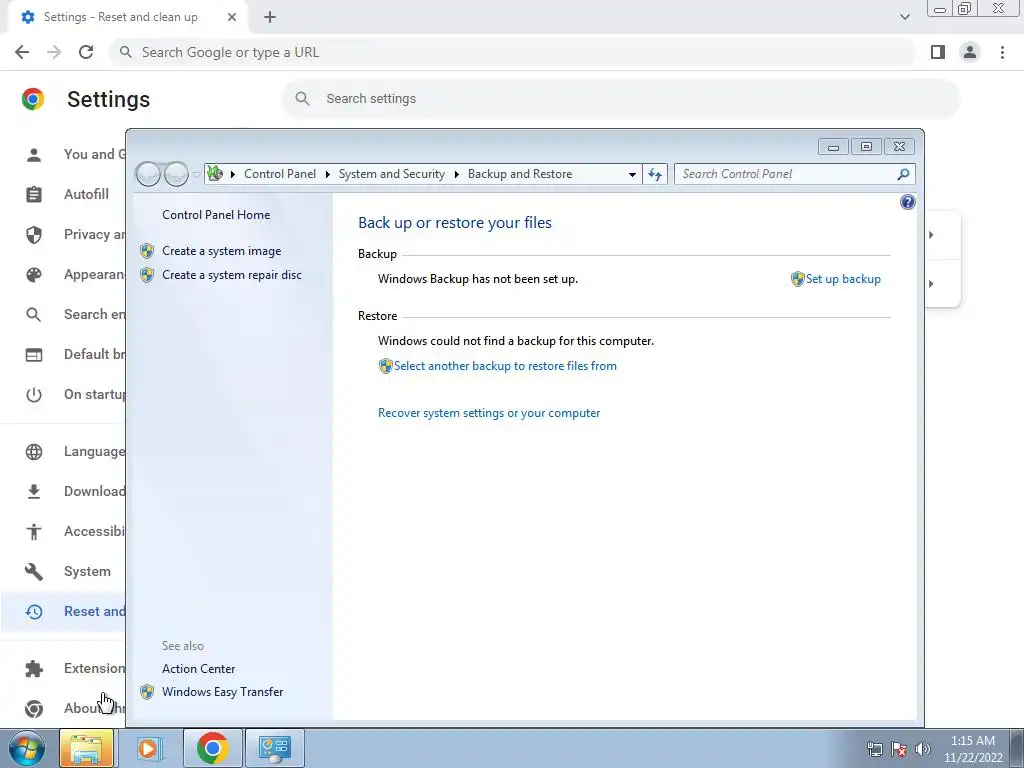Click the System wrench icon in Chrome sidebar

click(34, 571)
